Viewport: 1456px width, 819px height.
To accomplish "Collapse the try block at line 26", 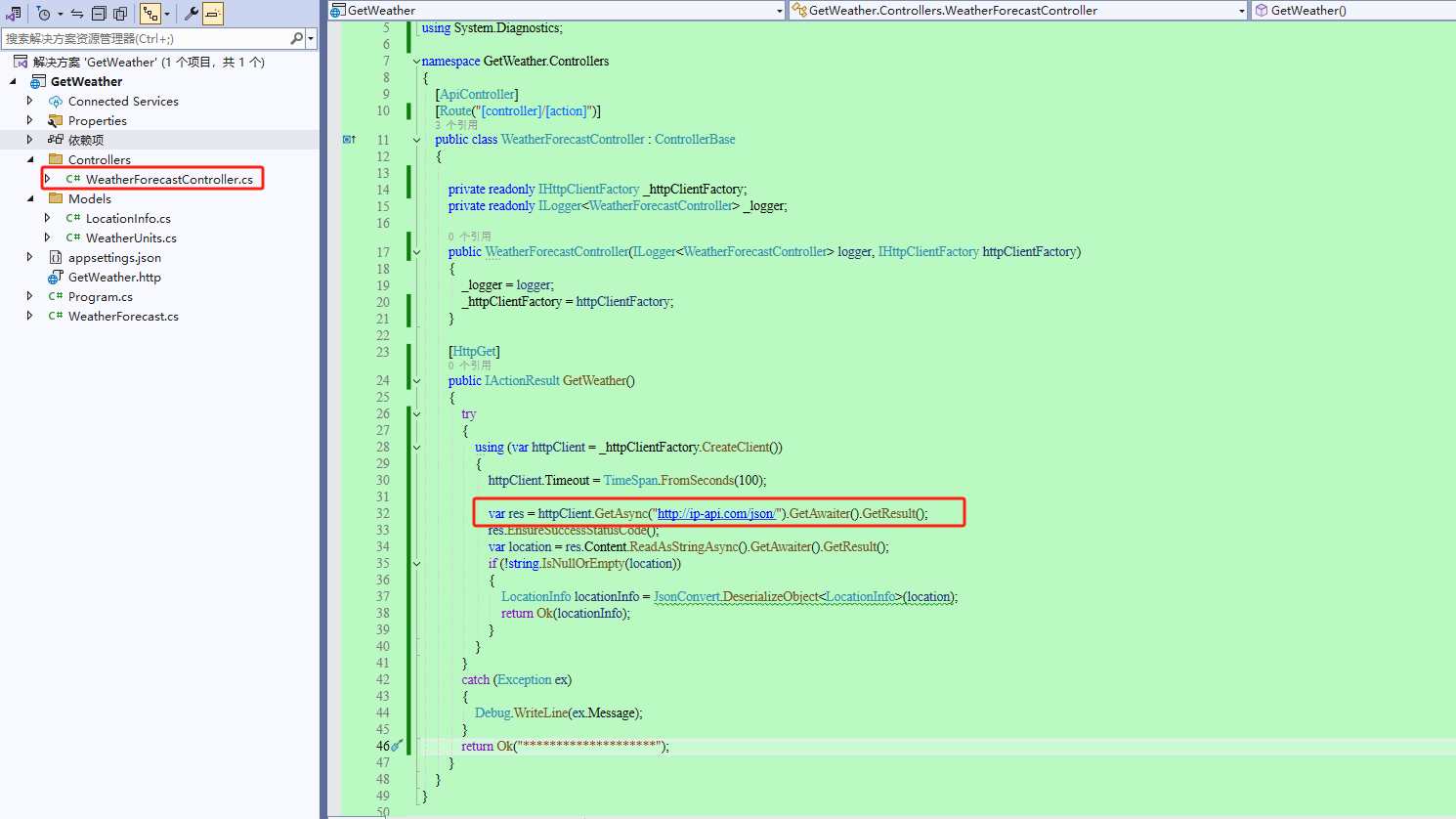I will point(416,414).
